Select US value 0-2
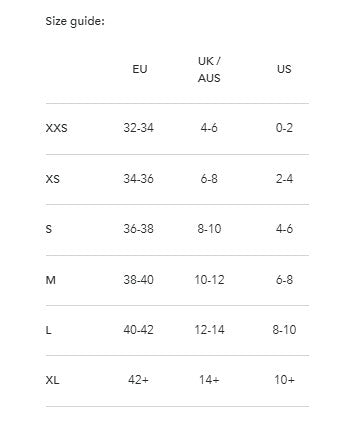The width and height of the screenshot is (364, 441). point(284,128)
